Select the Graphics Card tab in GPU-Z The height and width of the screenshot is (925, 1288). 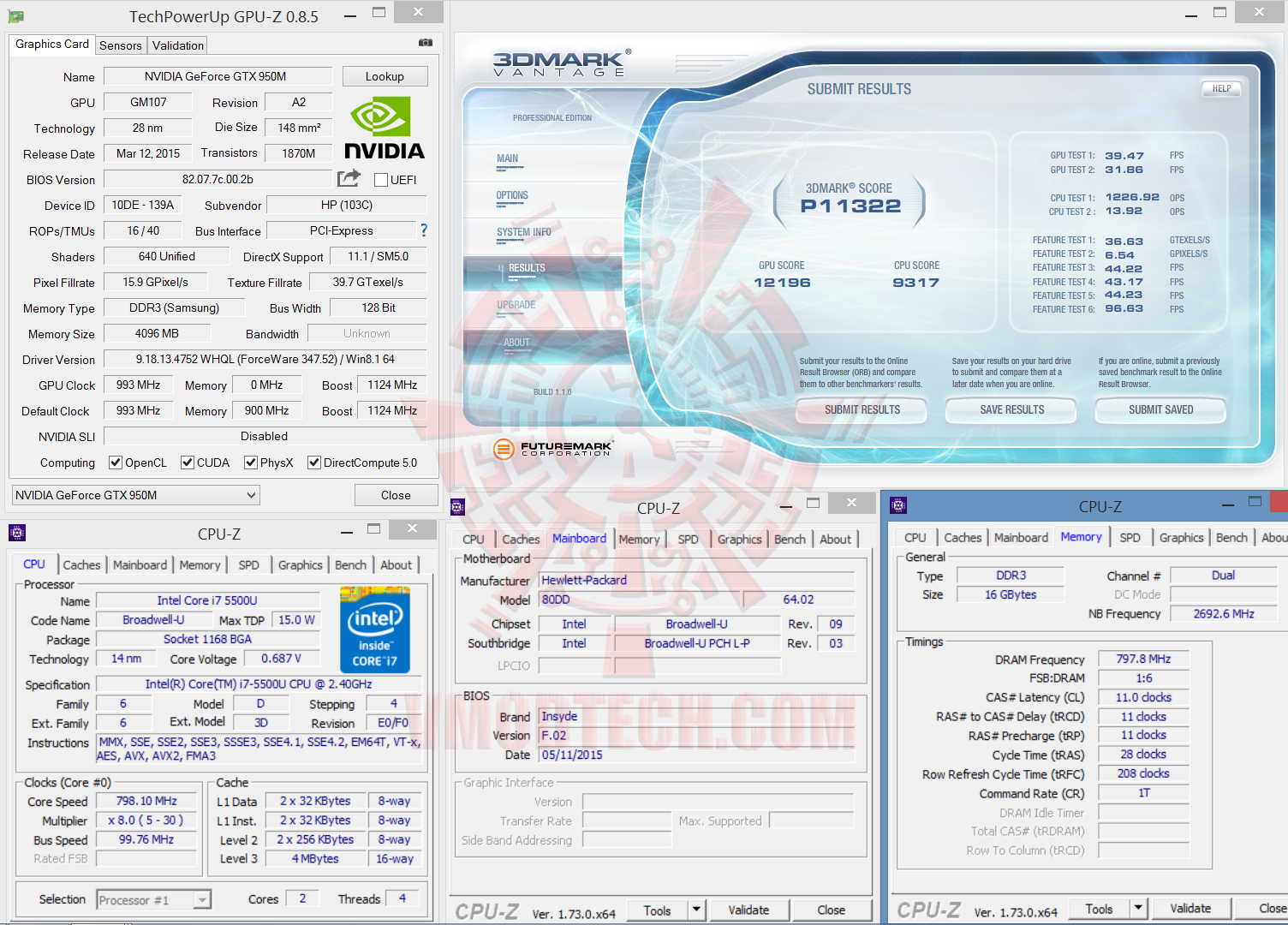tap(52, 45)
